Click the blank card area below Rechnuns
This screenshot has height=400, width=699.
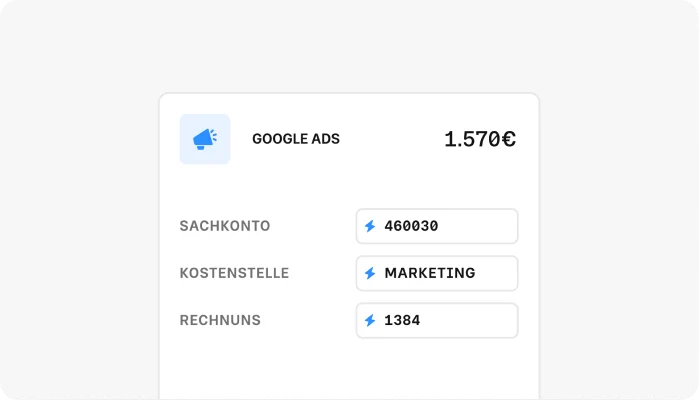point(349,368)
